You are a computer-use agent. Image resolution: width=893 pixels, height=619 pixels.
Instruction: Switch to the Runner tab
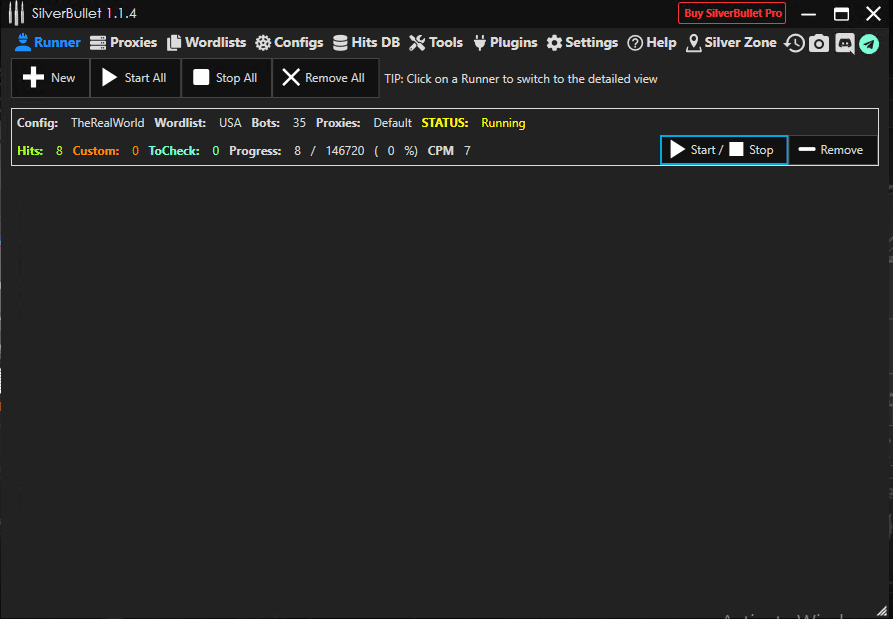click(48, 43)
